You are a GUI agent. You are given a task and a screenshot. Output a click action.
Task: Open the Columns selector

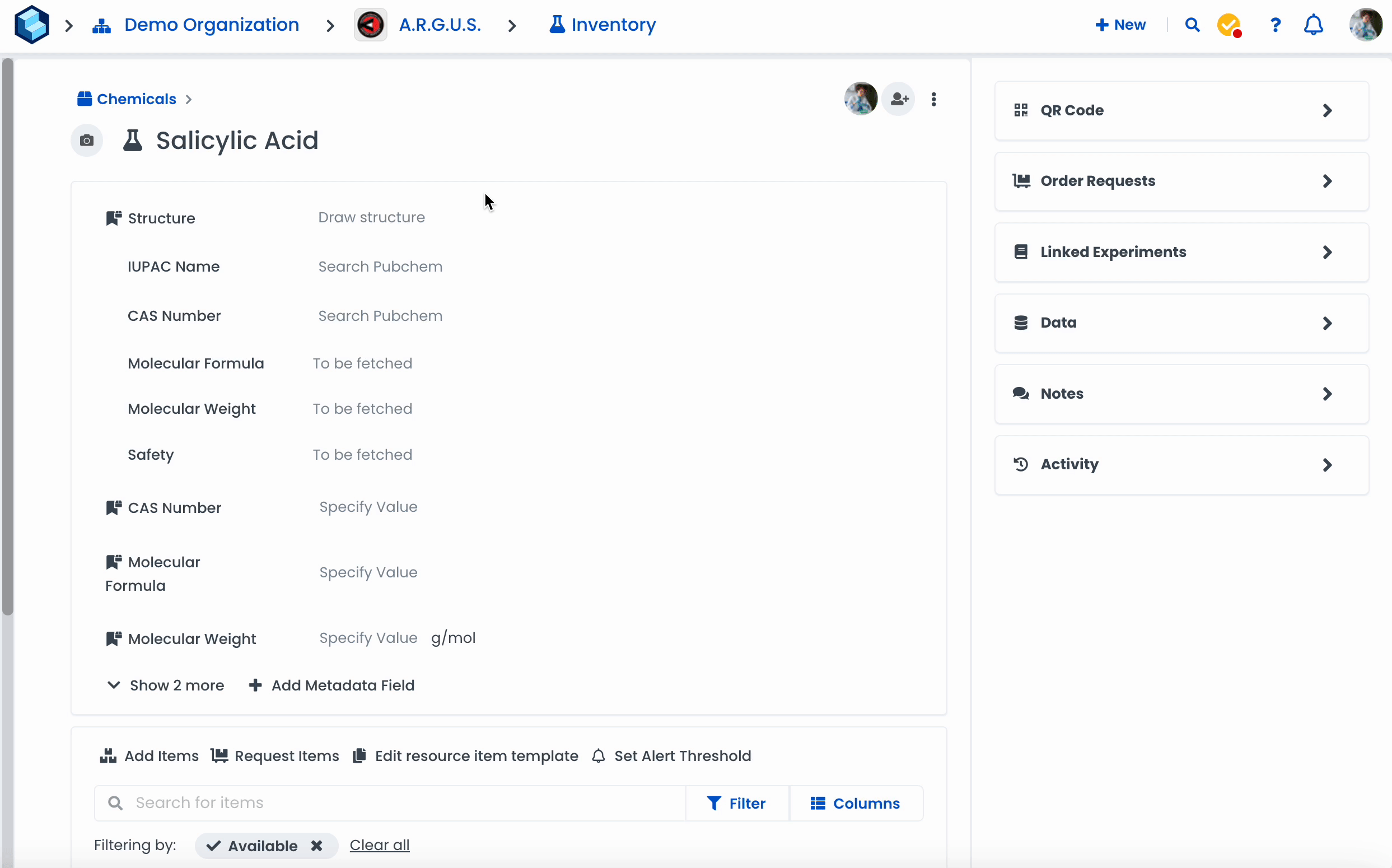coord(855,803)
